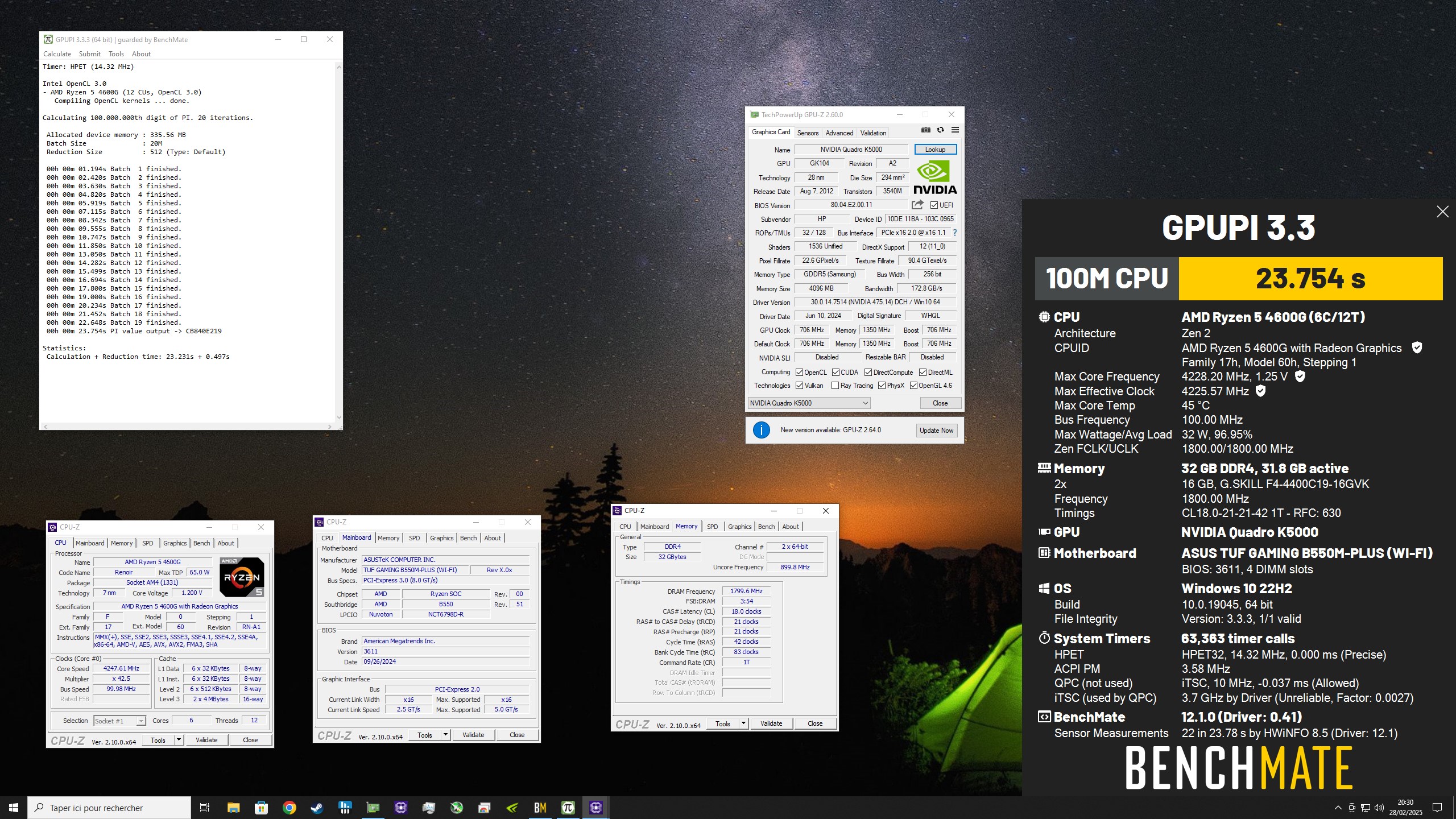Open the notification center
Screen dimensions: 1456x819
tap(1437, 808)
